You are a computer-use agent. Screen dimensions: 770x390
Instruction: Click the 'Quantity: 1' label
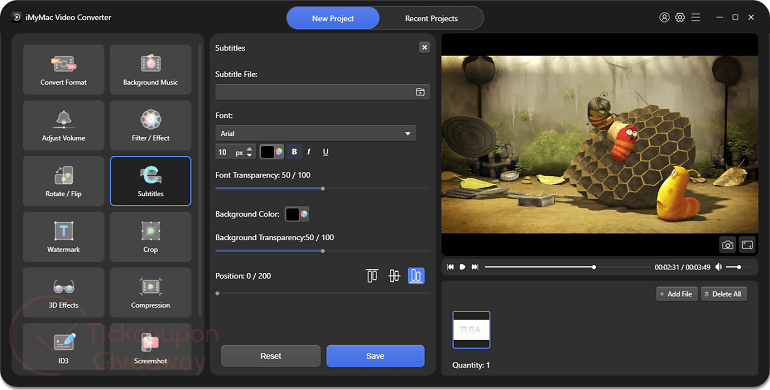[x=471, y=365]
